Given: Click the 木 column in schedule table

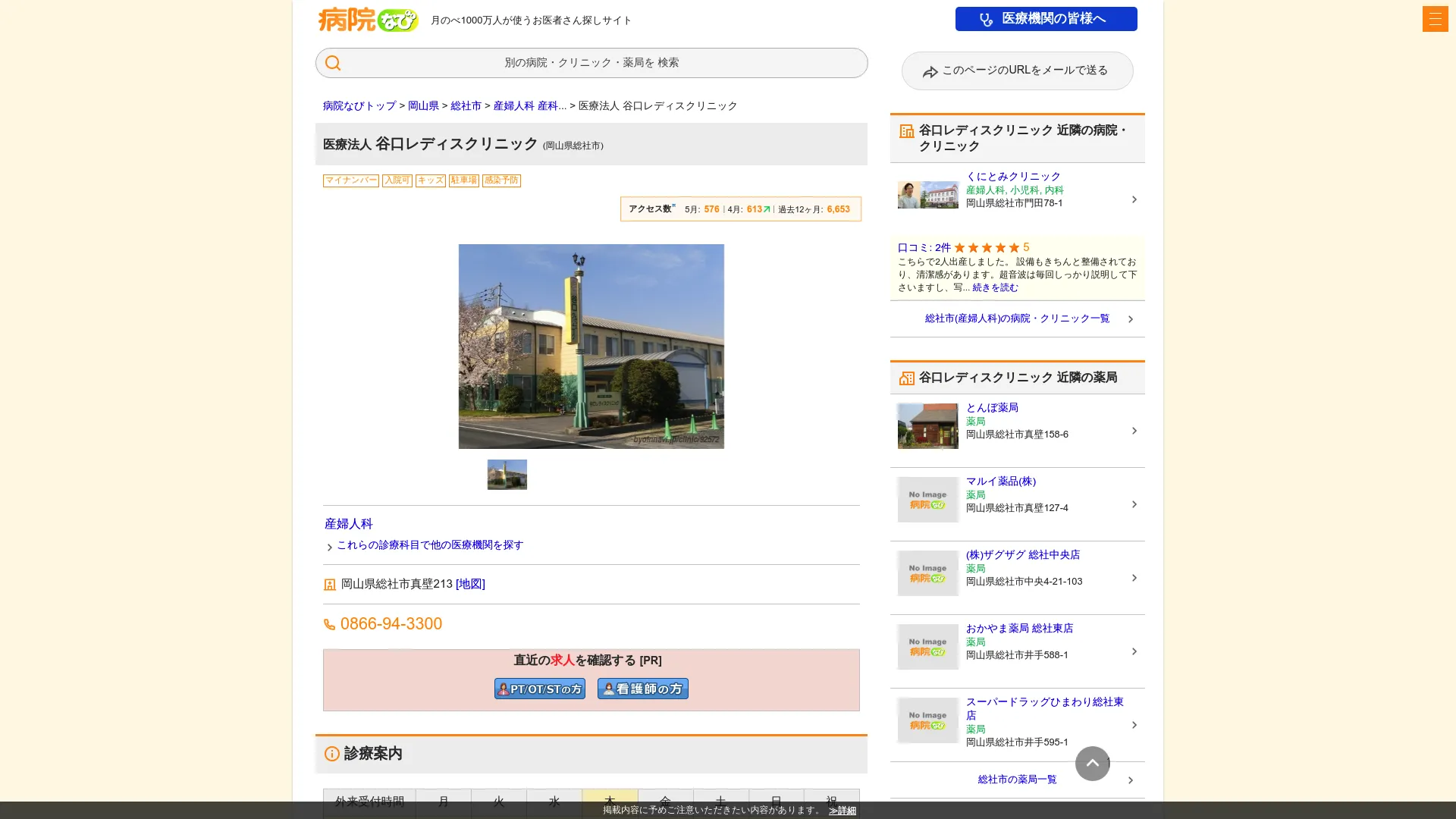Looking at the screenshot, I should 610,802.
